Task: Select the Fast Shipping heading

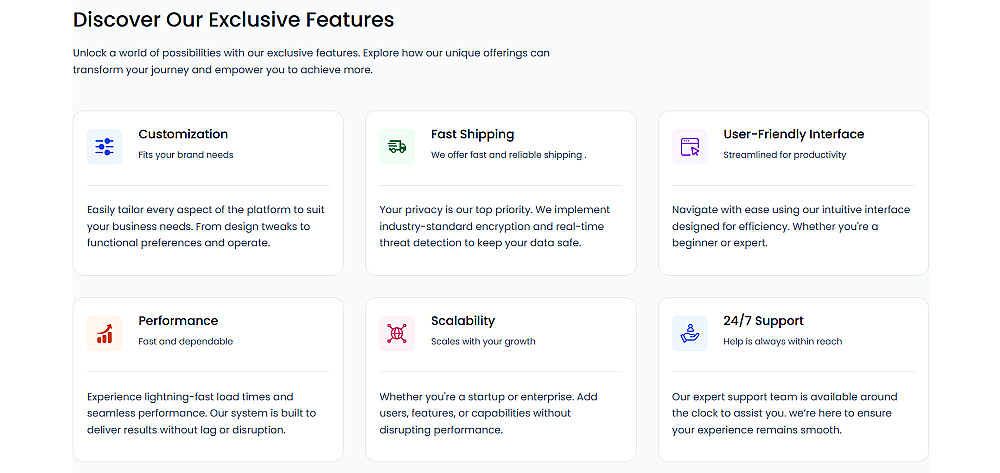Action: click(x=472, y=134)
